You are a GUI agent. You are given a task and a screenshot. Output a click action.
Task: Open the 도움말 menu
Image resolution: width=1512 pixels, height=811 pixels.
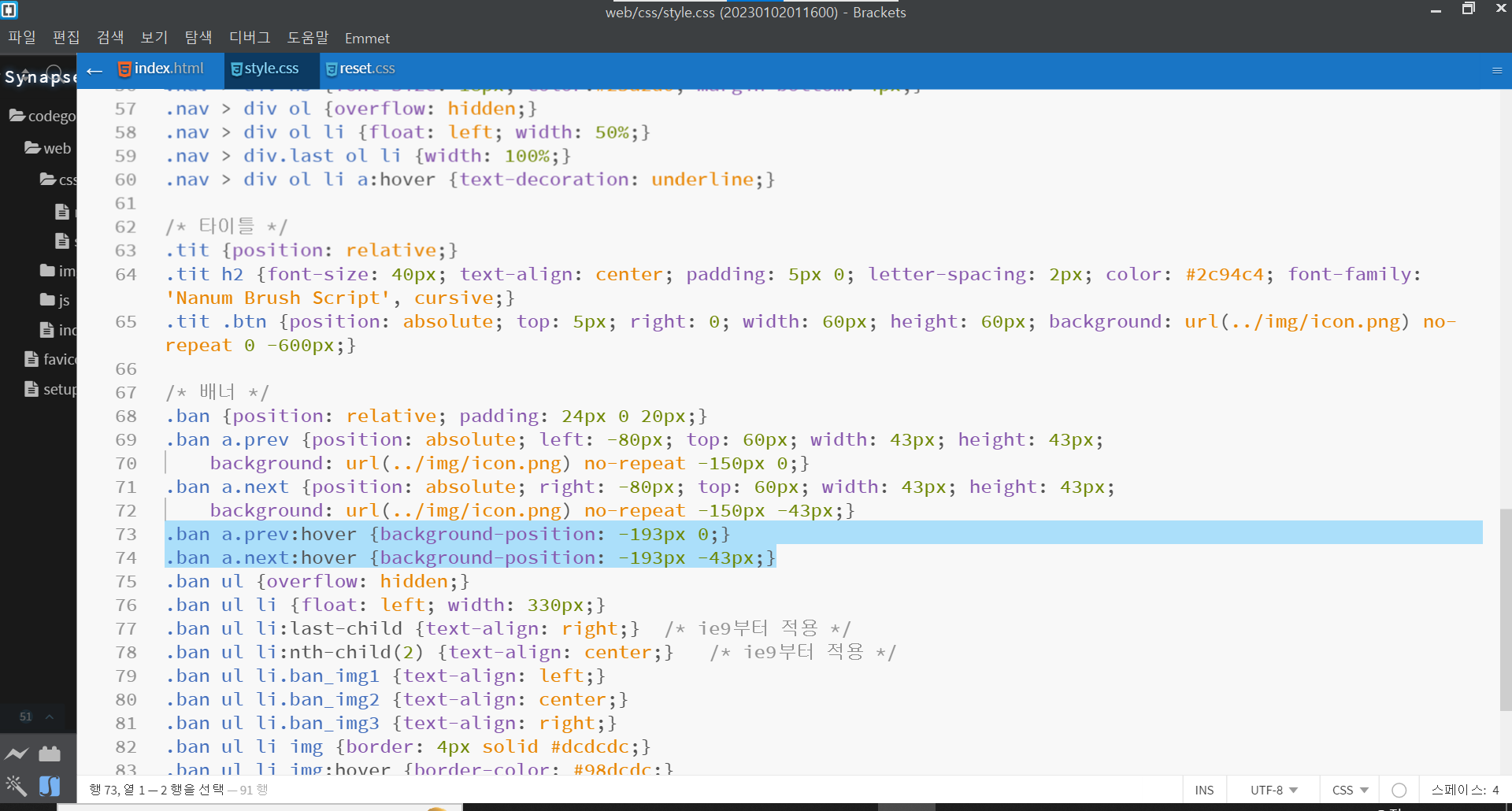(x=308, y=38)
